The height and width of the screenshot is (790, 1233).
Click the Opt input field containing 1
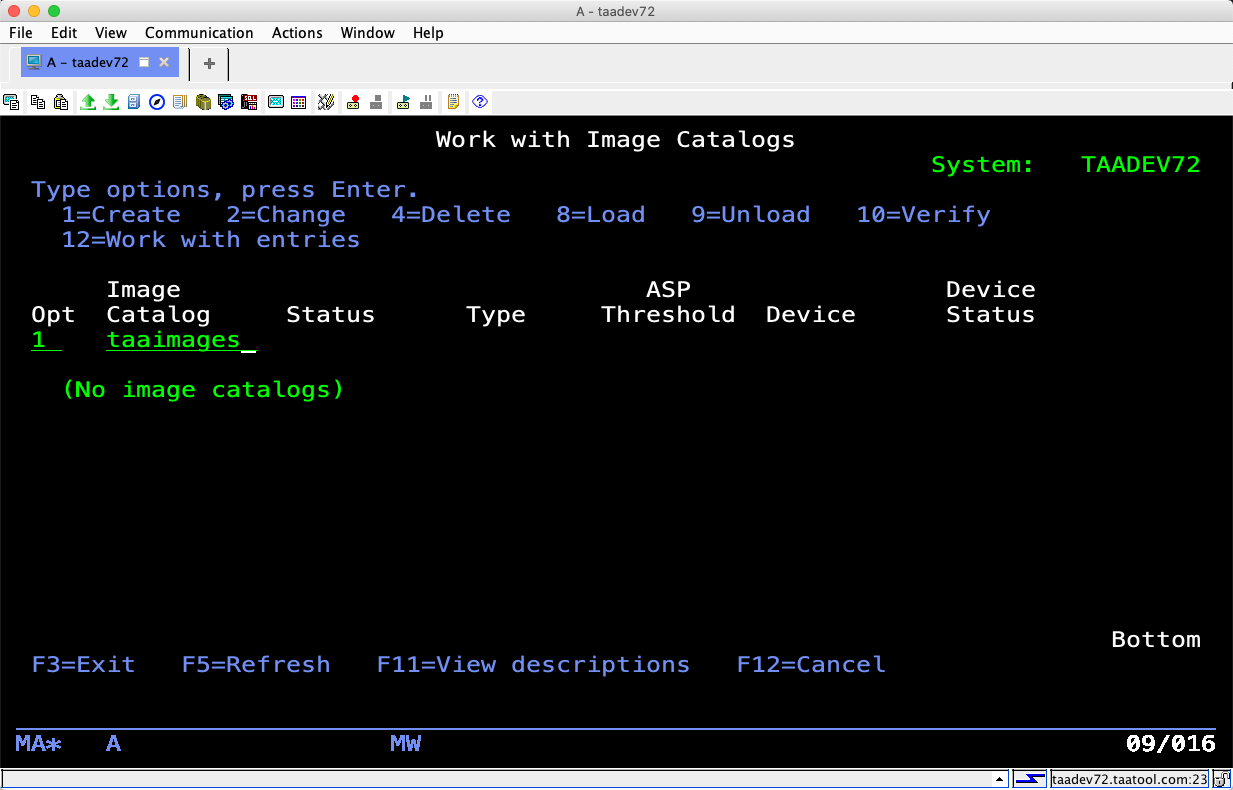[46, 340]
